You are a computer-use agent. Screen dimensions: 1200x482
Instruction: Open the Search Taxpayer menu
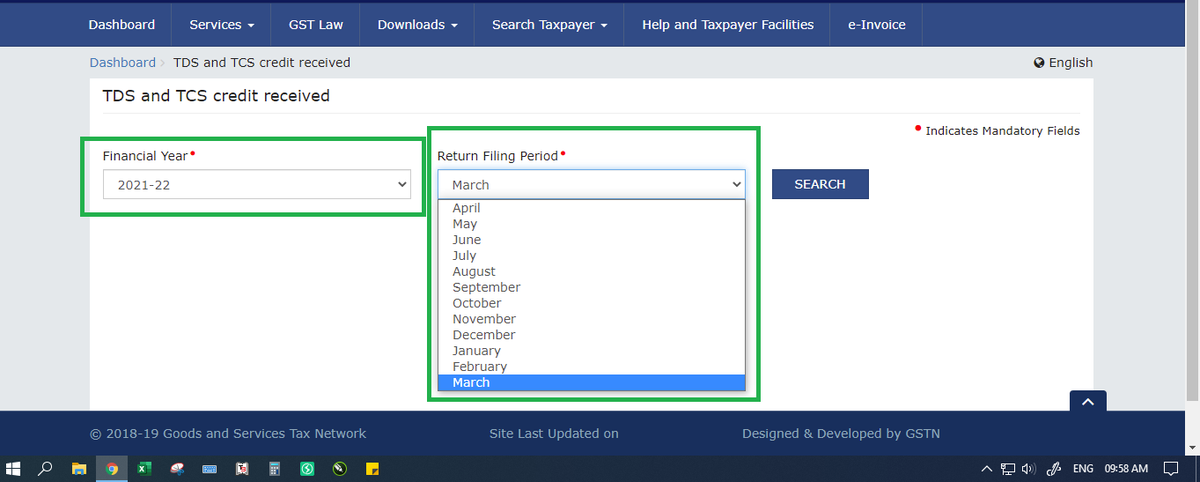[x=550, y=24]
